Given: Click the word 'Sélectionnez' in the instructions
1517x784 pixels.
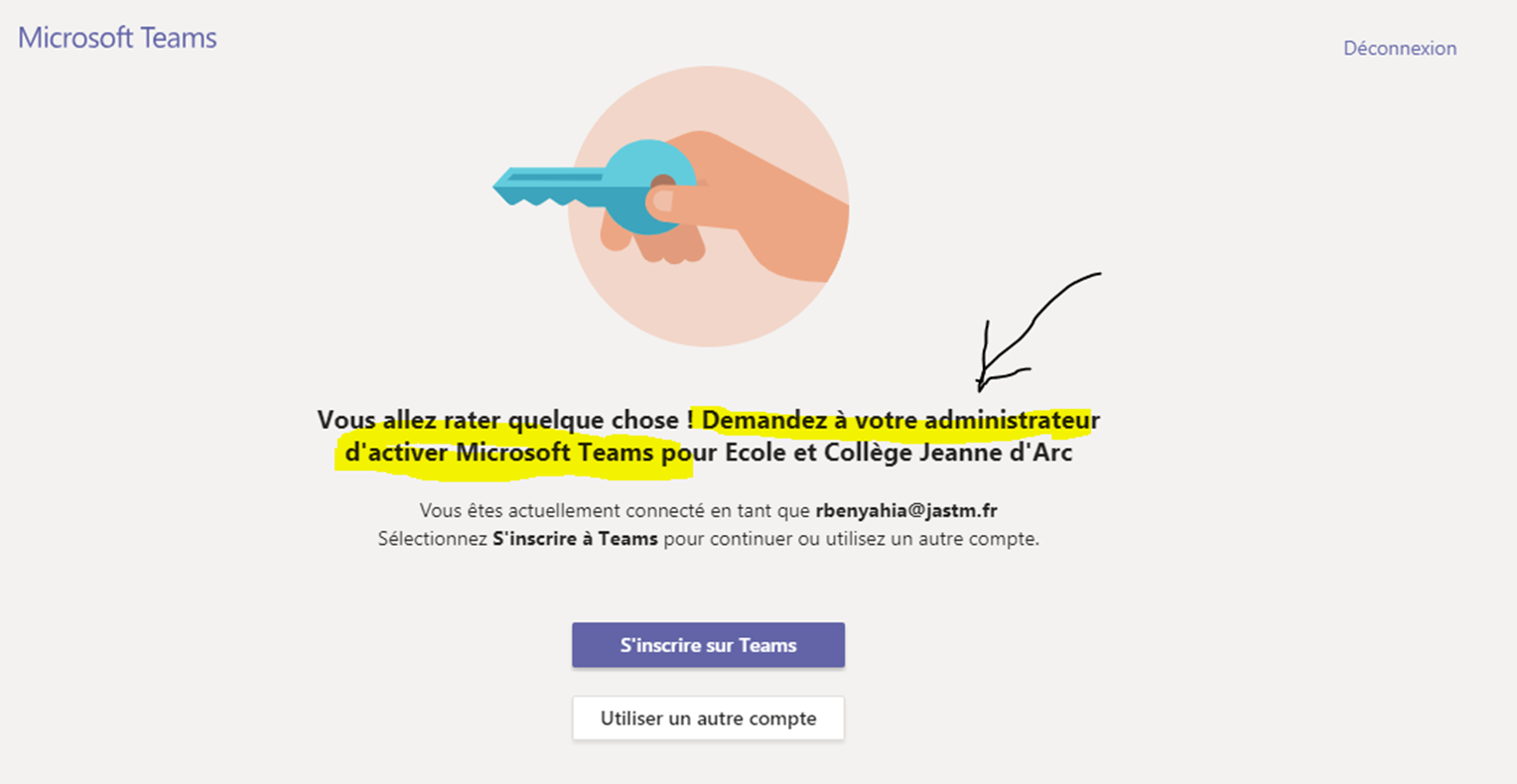Looking at the screenshot, I should (433, 539).
